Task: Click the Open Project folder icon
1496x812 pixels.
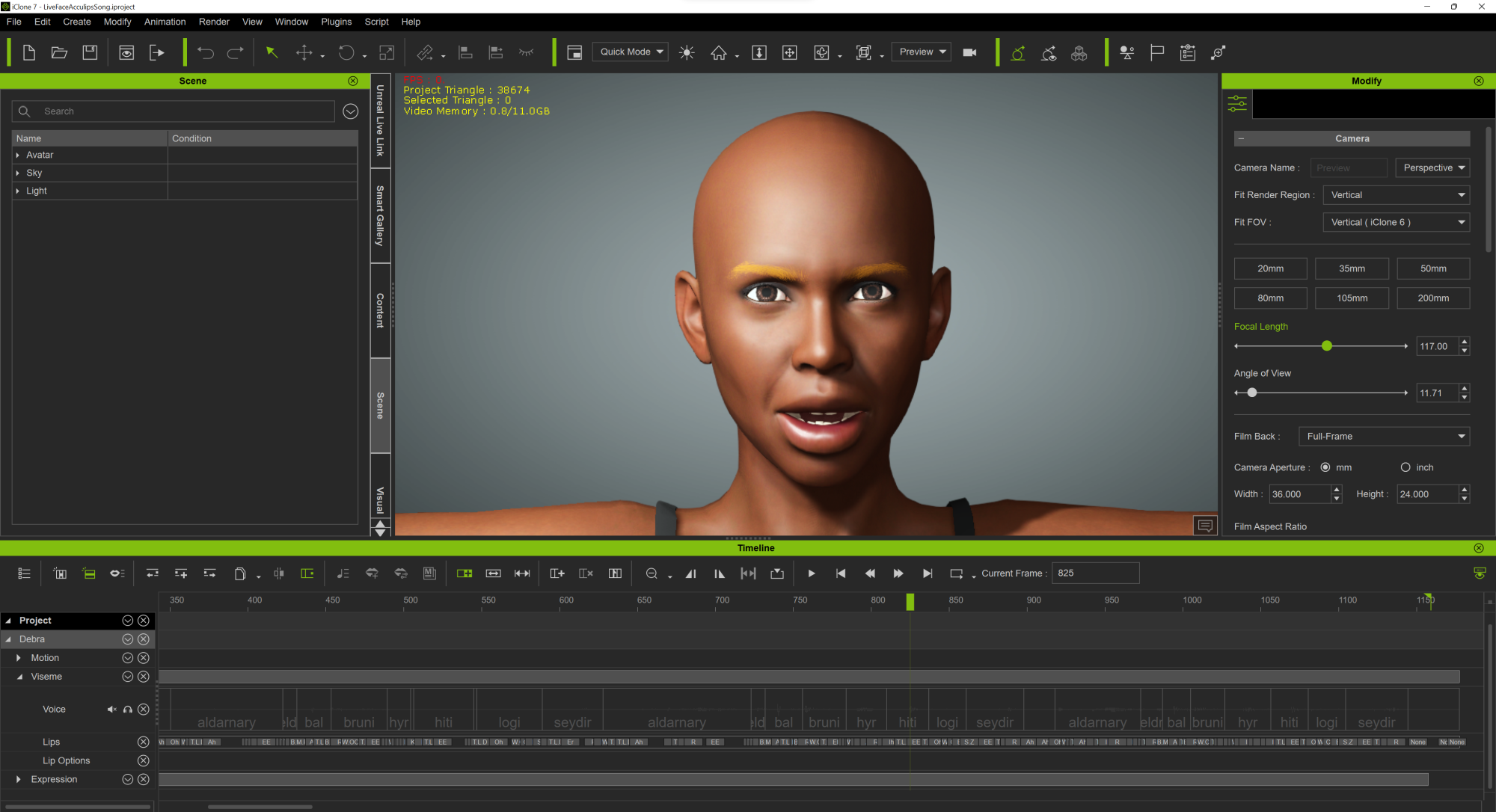Action: point(59,52)
